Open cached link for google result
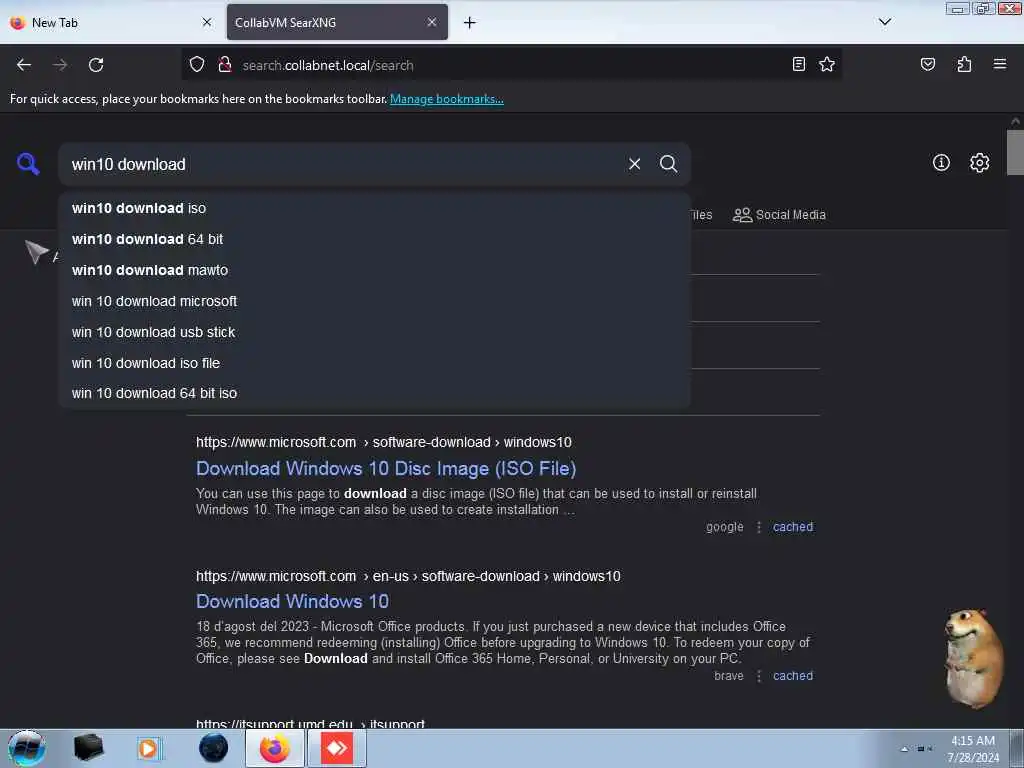Image resolution: width=1024 pixels, height=768 pixels. [x=793, y=527]
